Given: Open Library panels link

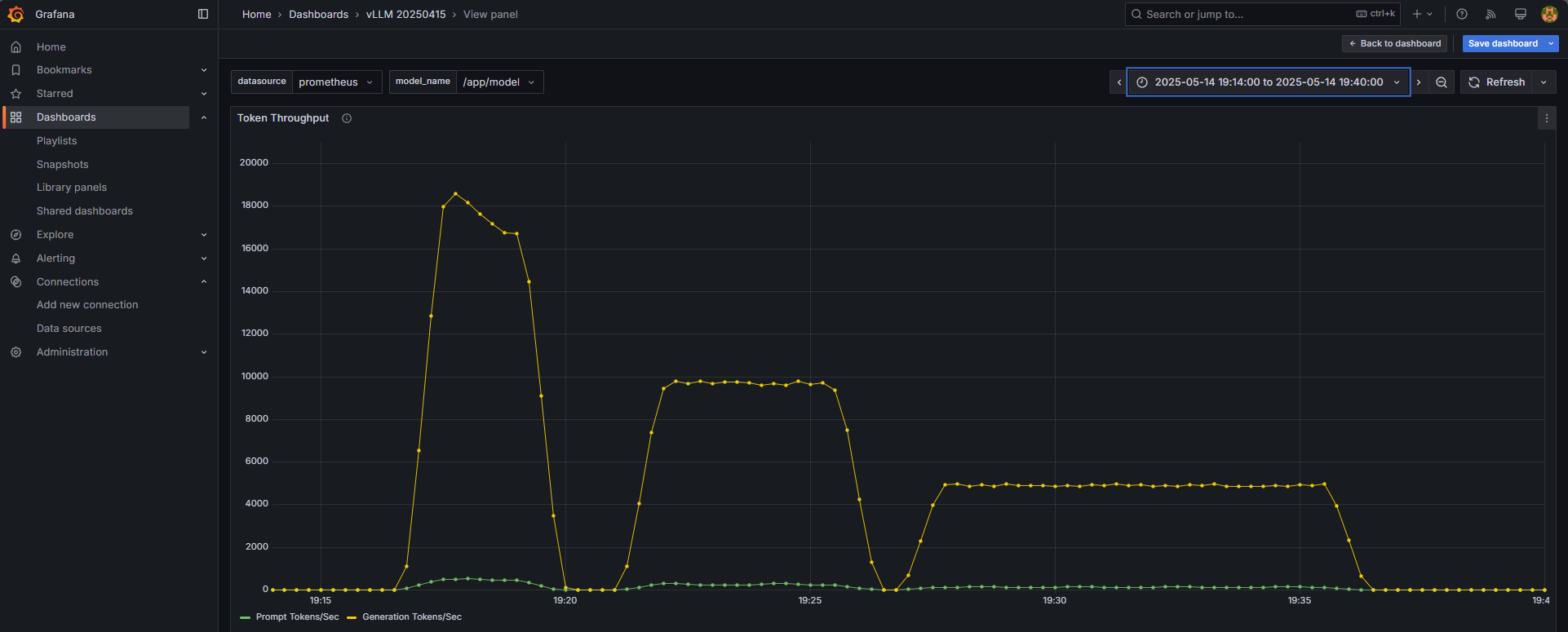Looking at the screenshot, I should pos(72,188).
